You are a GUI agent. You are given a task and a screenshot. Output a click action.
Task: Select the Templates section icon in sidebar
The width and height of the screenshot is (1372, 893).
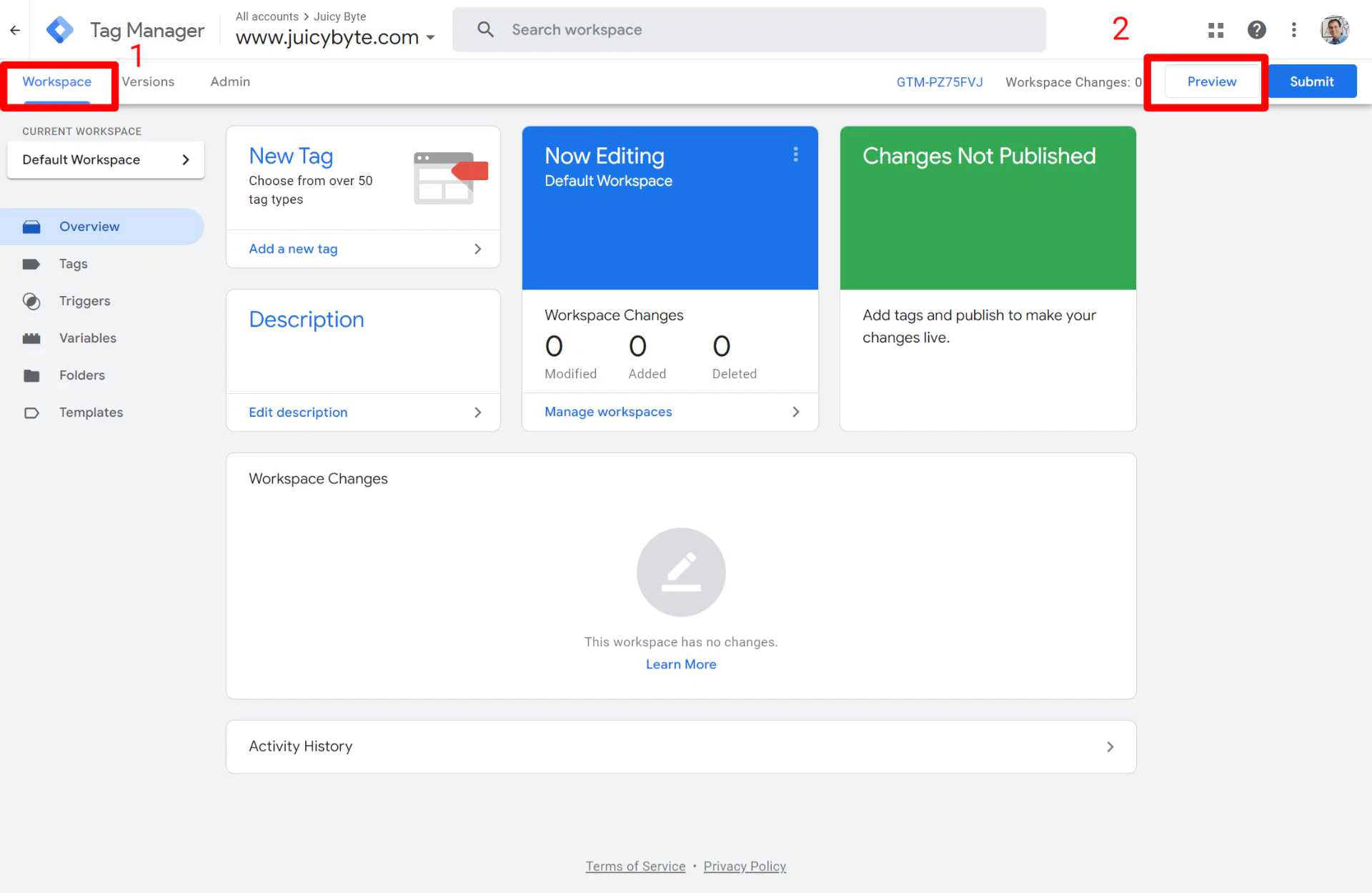31,413
